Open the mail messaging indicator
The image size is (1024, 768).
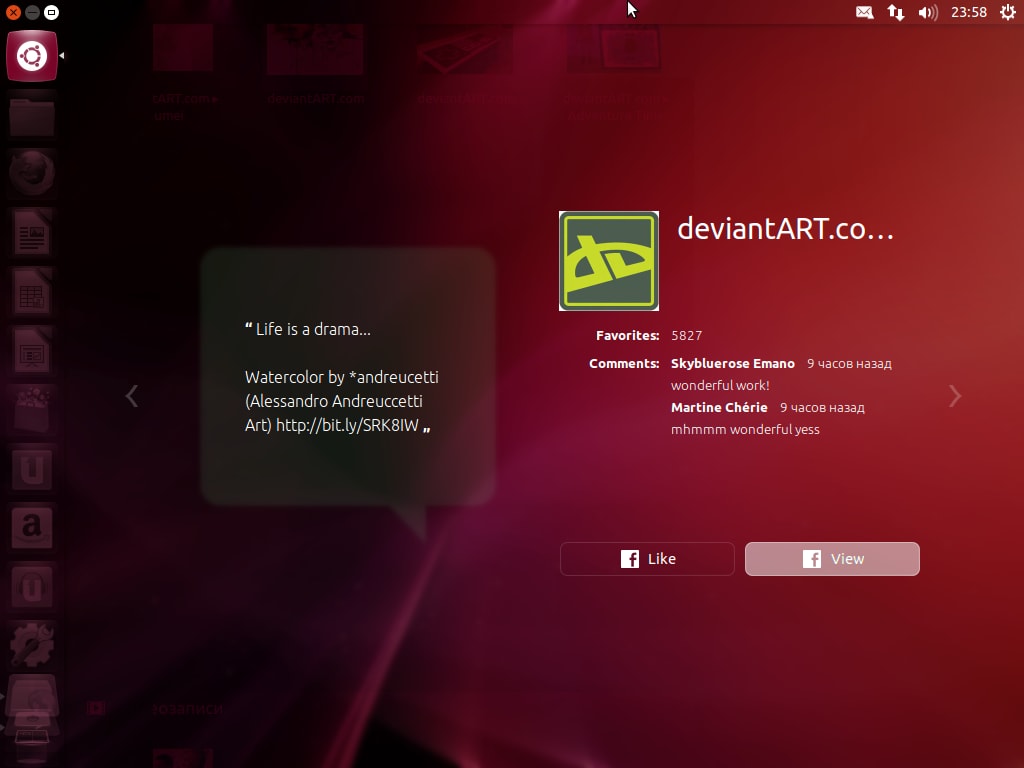[x=864, y=12]
